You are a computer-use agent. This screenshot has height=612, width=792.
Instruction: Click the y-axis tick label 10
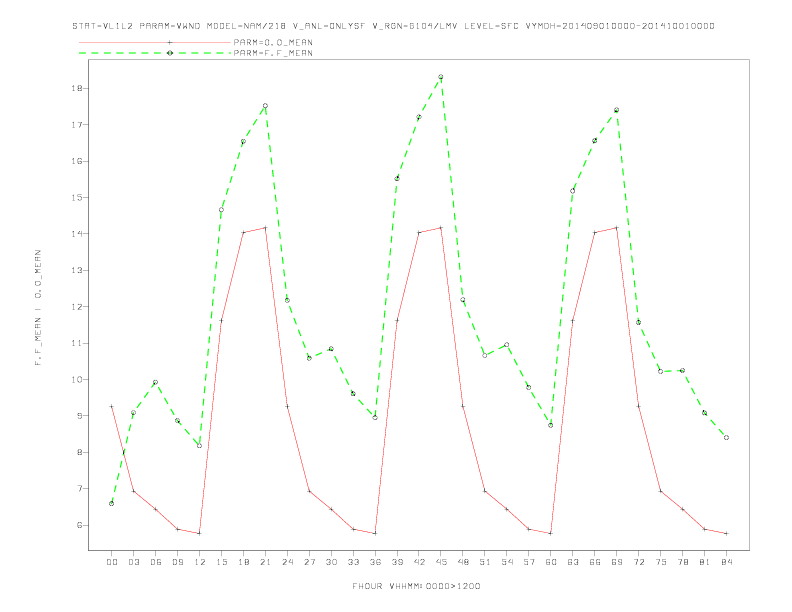[x=77, y=380]
